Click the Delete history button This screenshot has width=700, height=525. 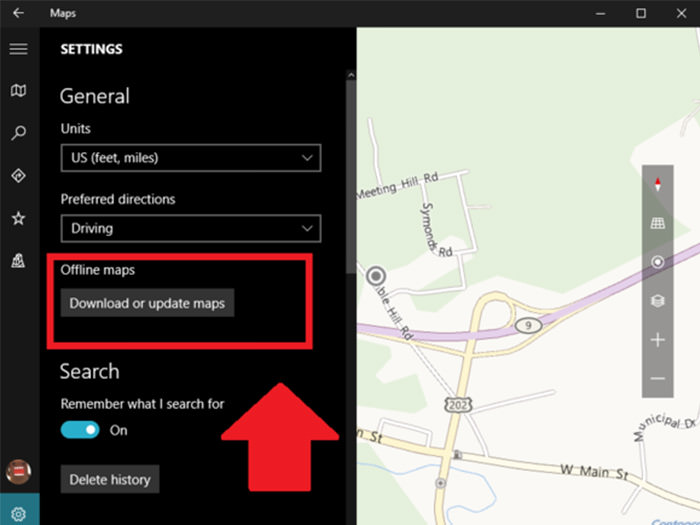tap(110, 480)
